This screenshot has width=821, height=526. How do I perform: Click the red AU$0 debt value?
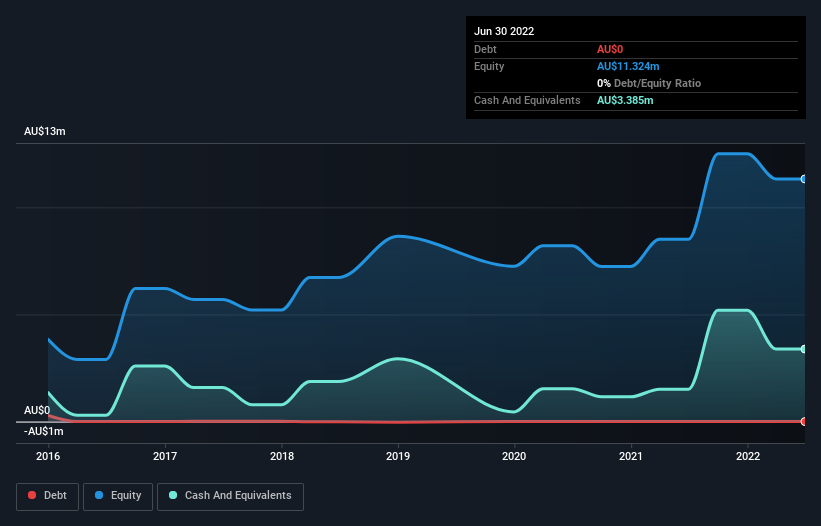coord(610,49)
